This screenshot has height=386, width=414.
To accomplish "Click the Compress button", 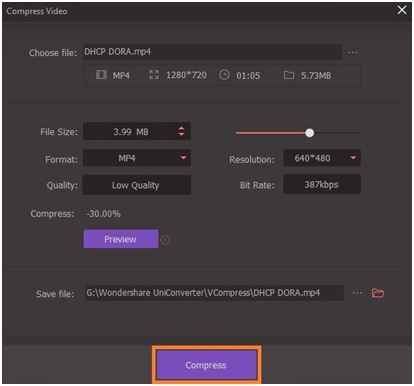I will click(206, 365).
